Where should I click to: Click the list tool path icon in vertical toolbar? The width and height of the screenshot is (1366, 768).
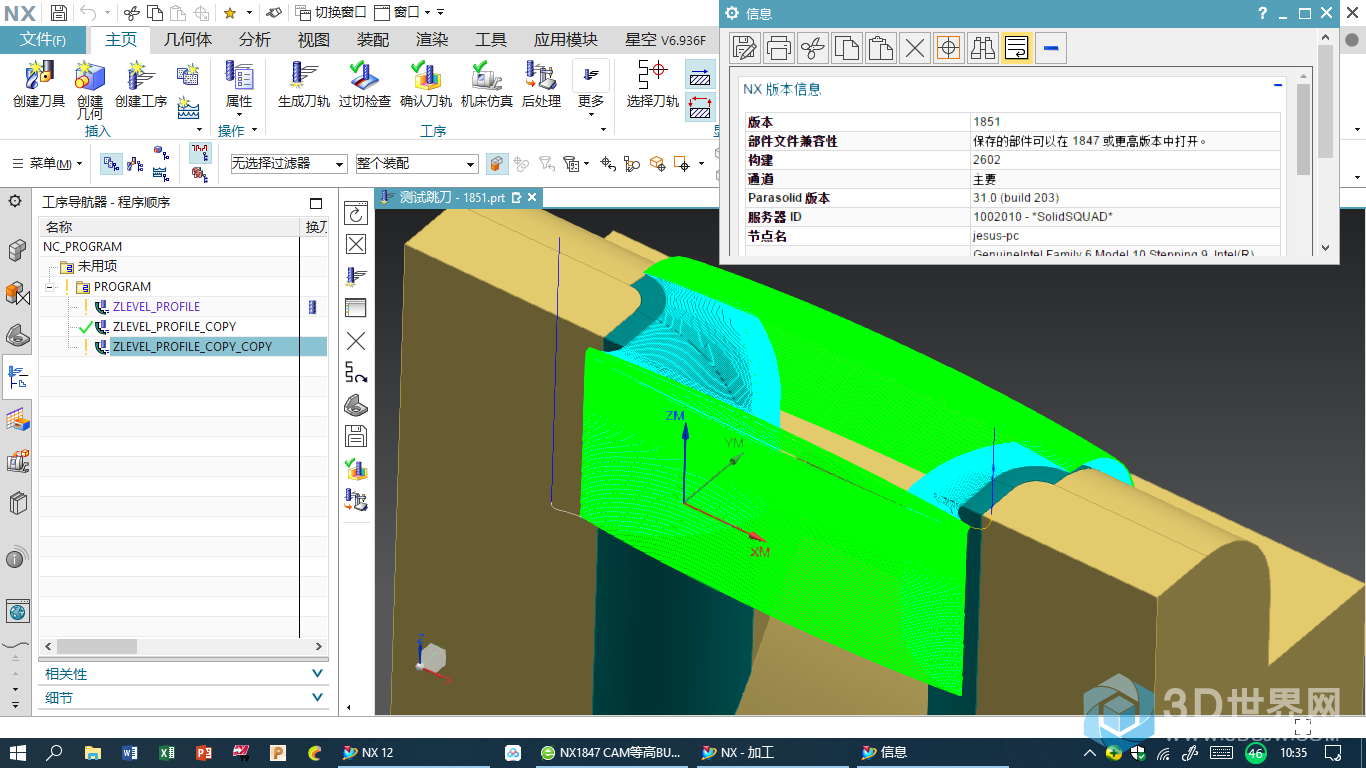coord(356,308)
